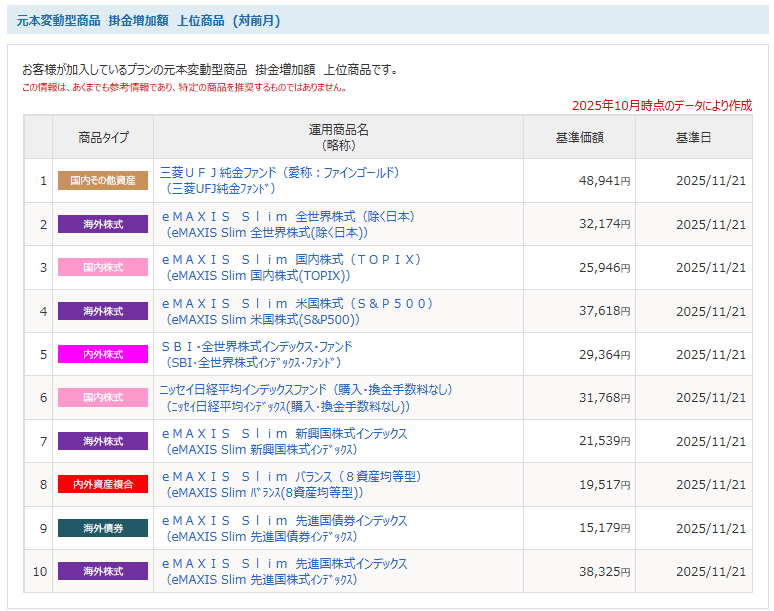
Task: Click the red disclaimer text この情報は、あくまでも参考情報
Action: point(185,87)
